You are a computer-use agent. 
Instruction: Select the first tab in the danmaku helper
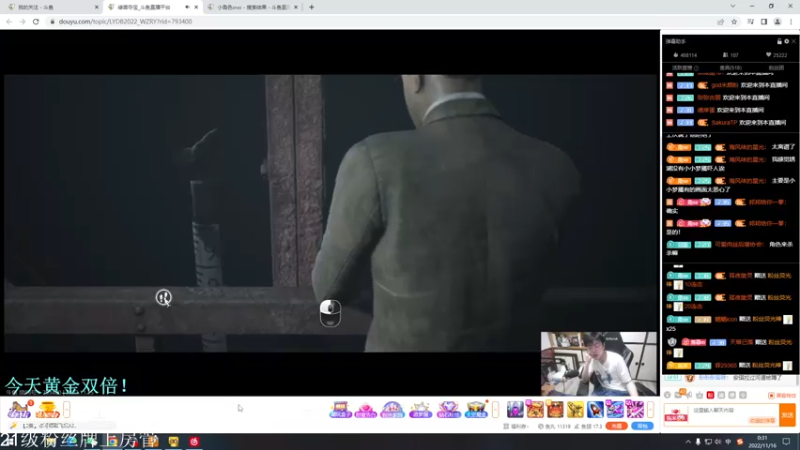pyautogui.click(x=685, y=67)
